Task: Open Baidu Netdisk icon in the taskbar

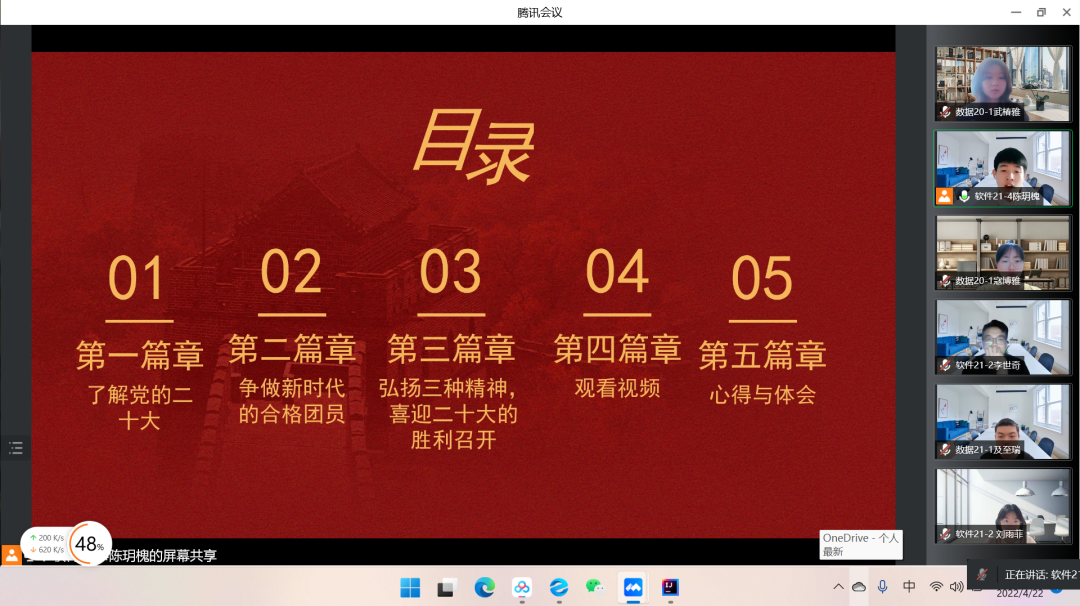Action: [521, 587]
